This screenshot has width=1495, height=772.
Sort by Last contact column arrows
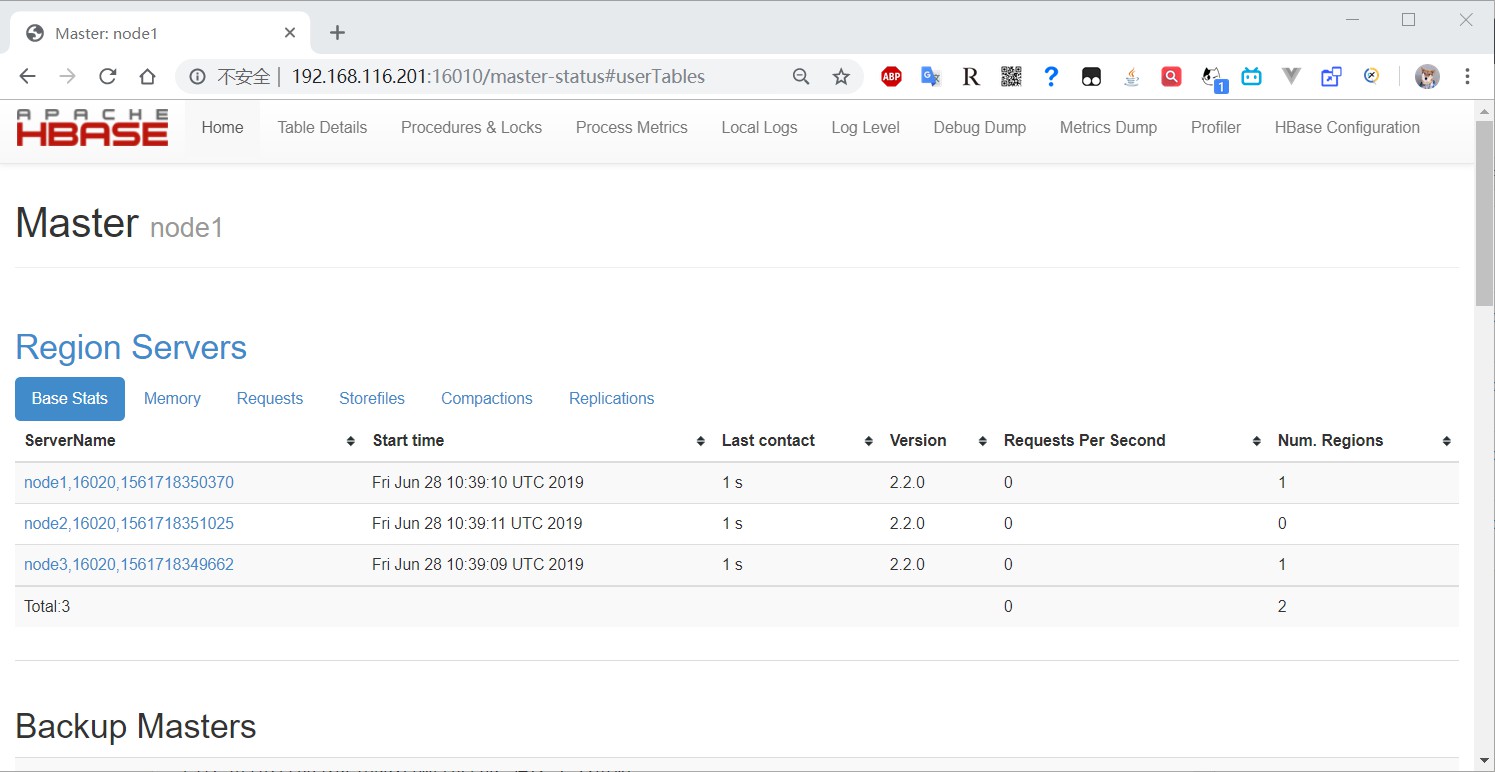point(868,441)
